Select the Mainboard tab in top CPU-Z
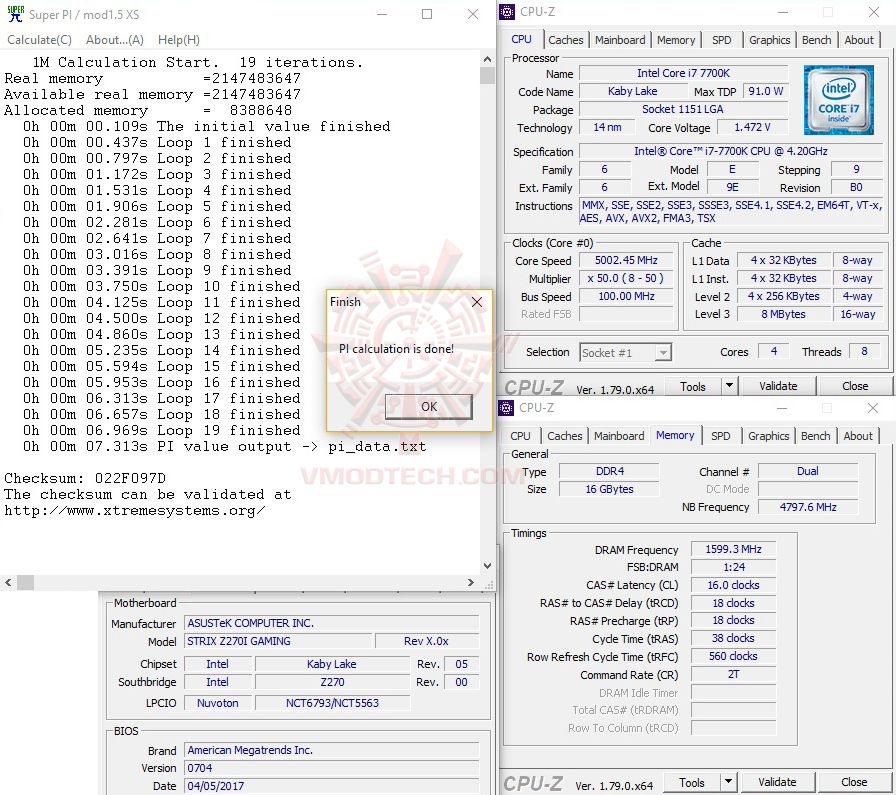Image resolution: width=896 pixels, height=795 pixels. pos(620,40)
